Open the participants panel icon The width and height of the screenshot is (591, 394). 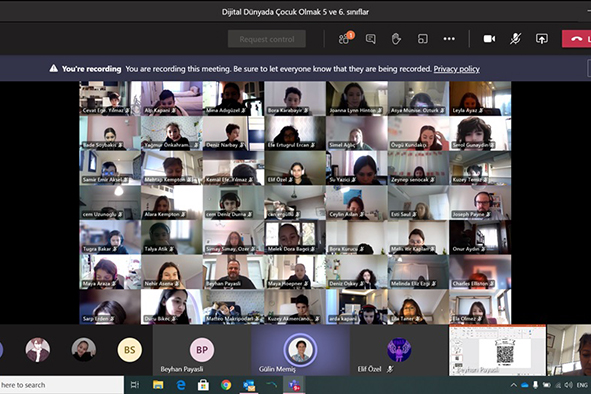point(345,38)
